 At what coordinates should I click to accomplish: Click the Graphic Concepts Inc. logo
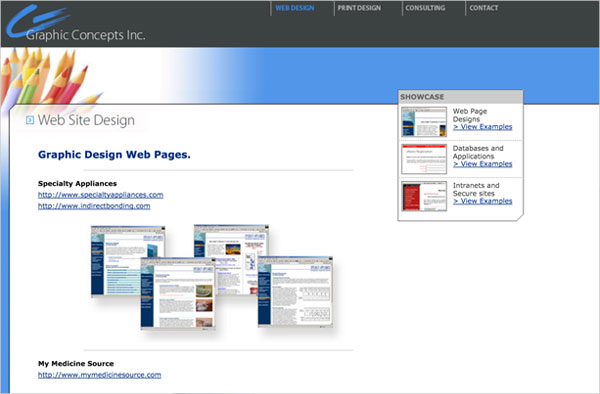coord(76,23)
